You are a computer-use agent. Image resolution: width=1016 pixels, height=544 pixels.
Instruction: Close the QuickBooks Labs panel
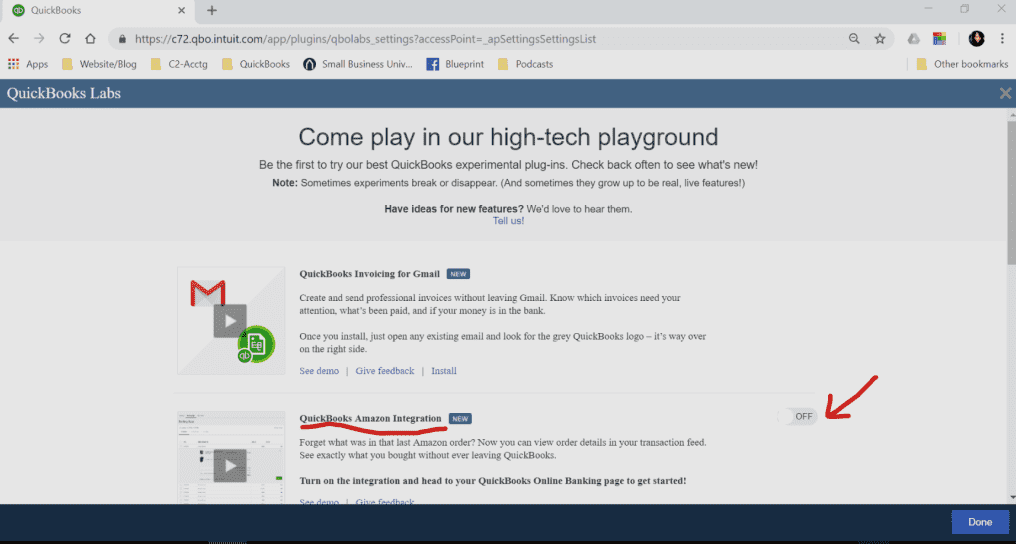point(1005,93)
